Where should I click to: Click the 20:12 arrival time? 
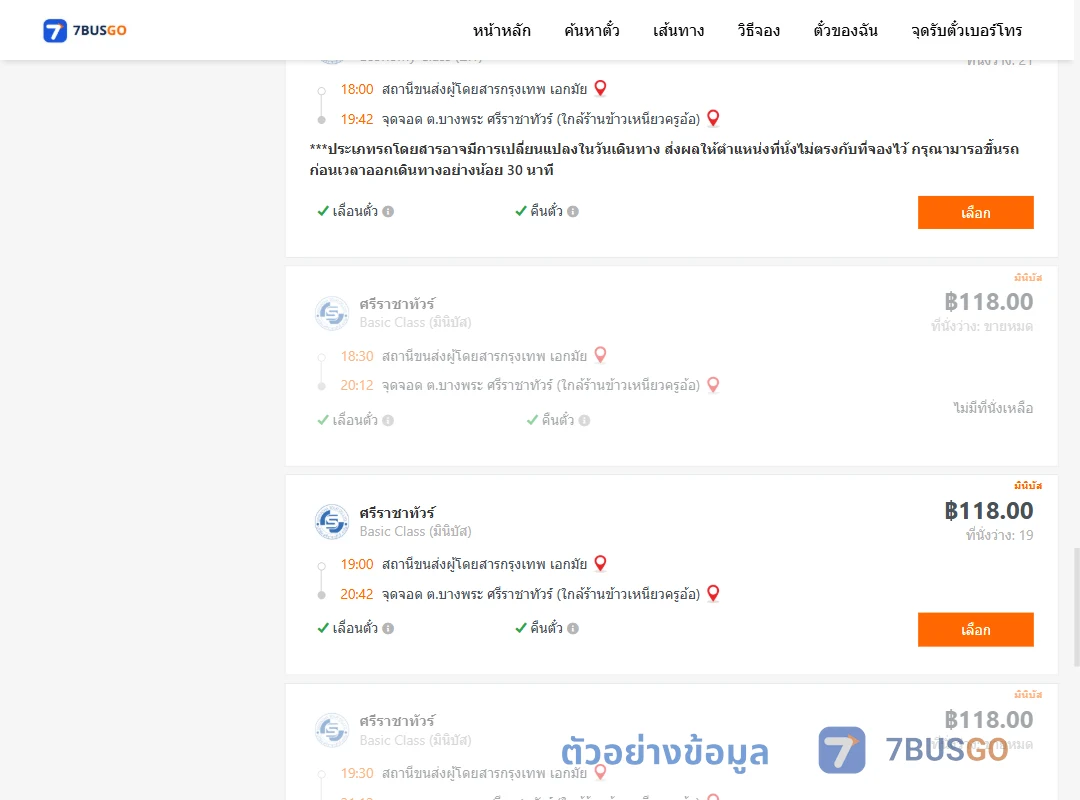point(357,385)
